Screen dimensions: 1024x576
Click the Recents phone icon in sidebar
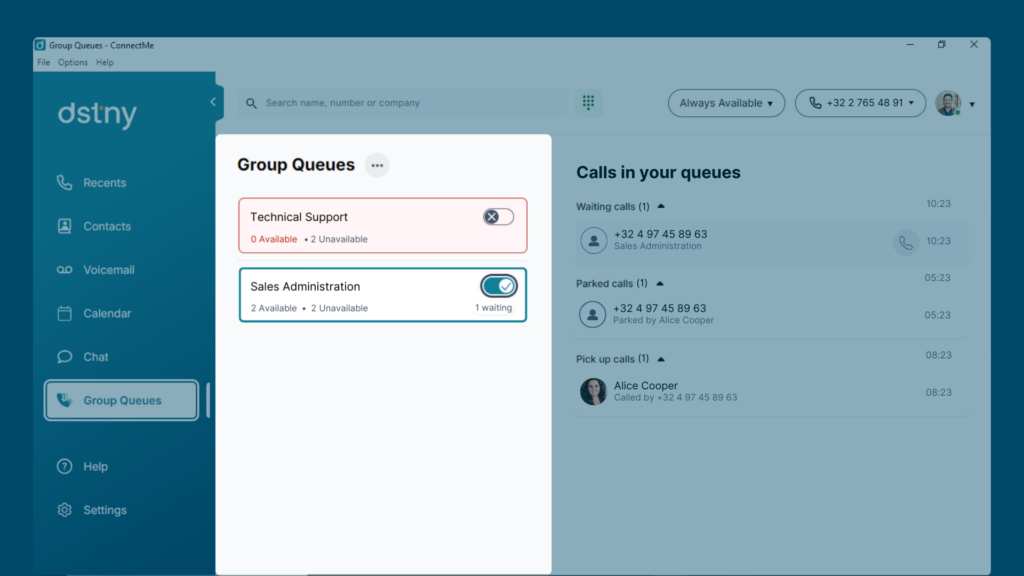(x=64, y=183)
